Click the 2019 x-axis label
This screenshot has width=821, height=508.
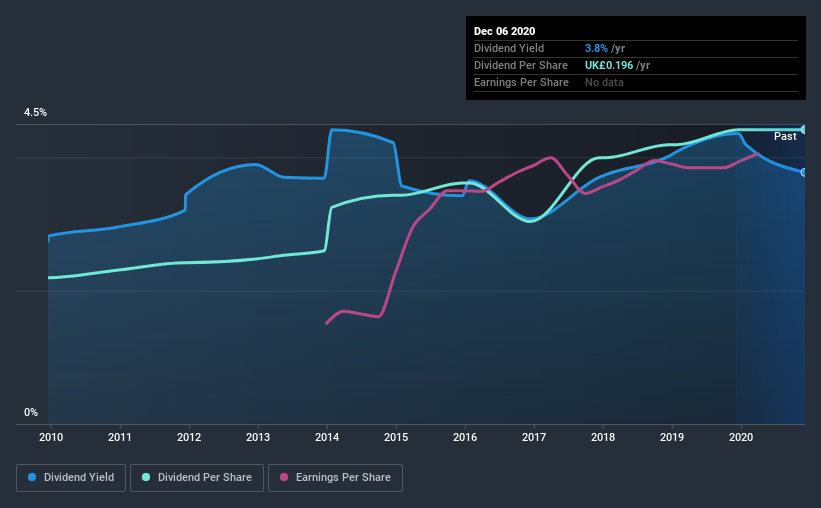coord(672,437)
